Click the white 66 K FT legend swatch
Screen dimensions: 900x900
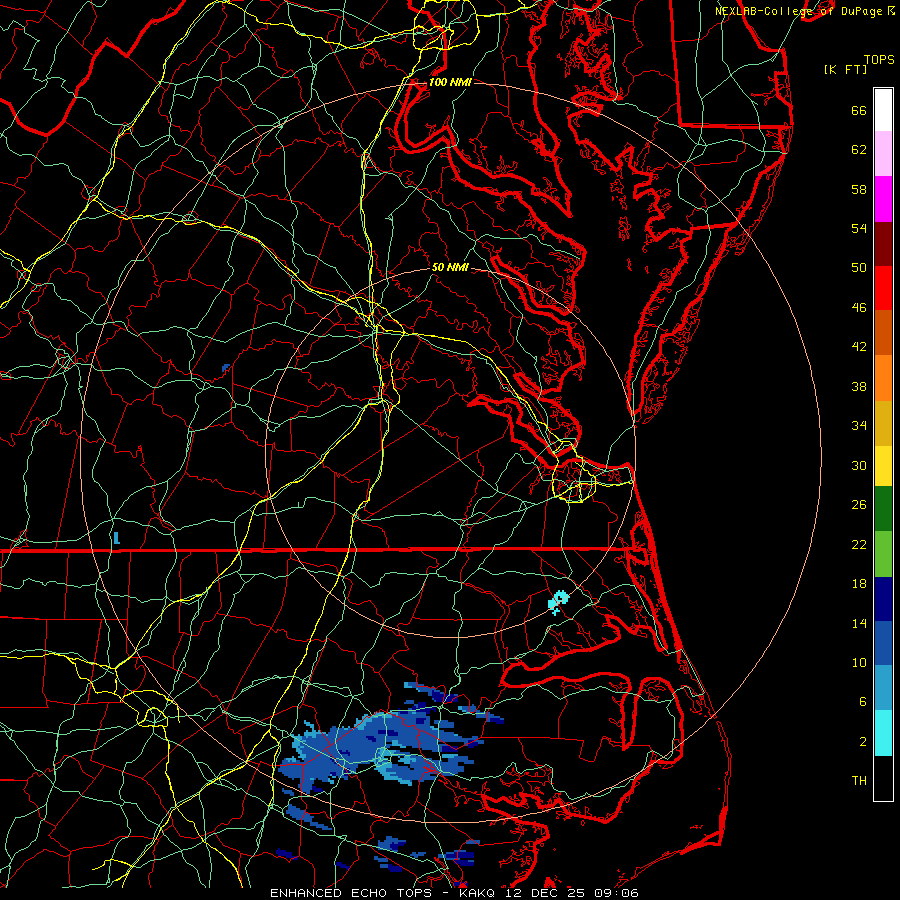point(883,110)
